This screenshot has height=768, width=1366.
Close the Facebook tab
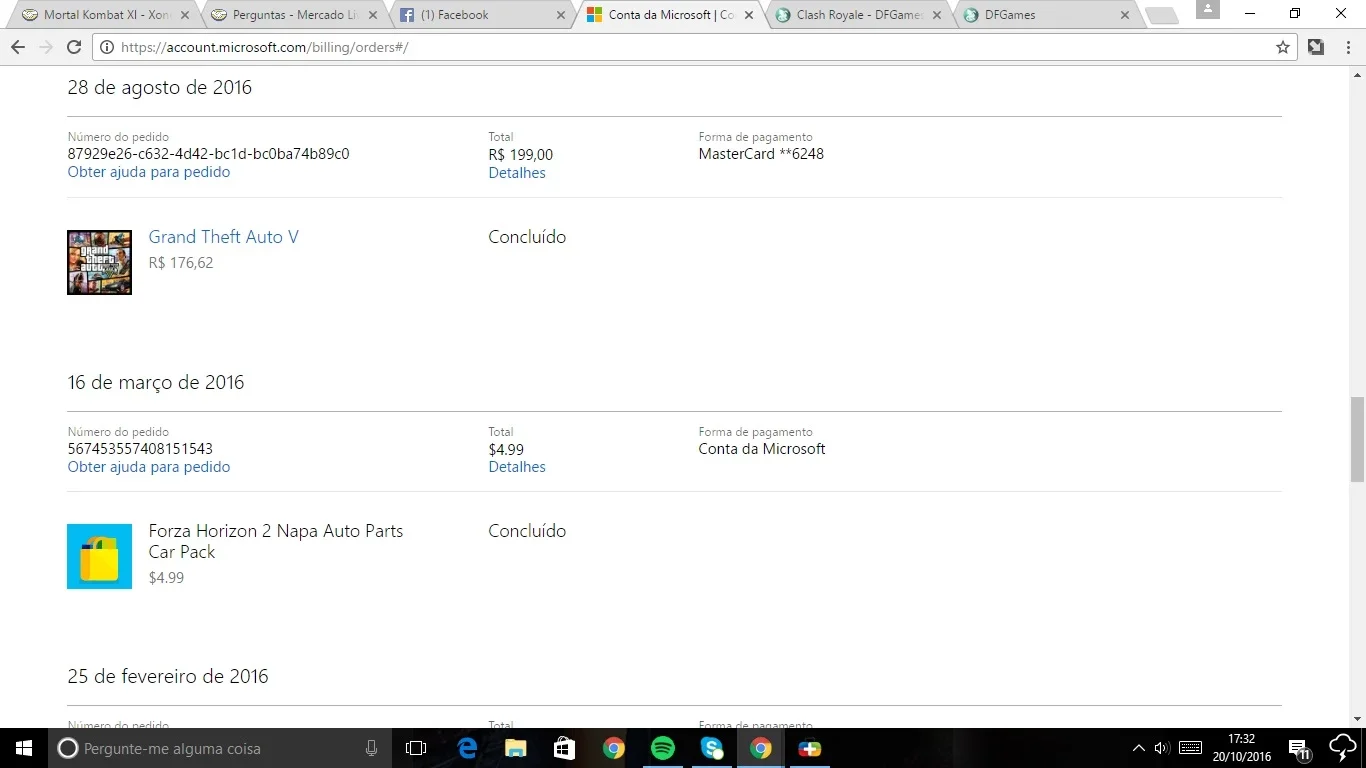tap(561, 15)
